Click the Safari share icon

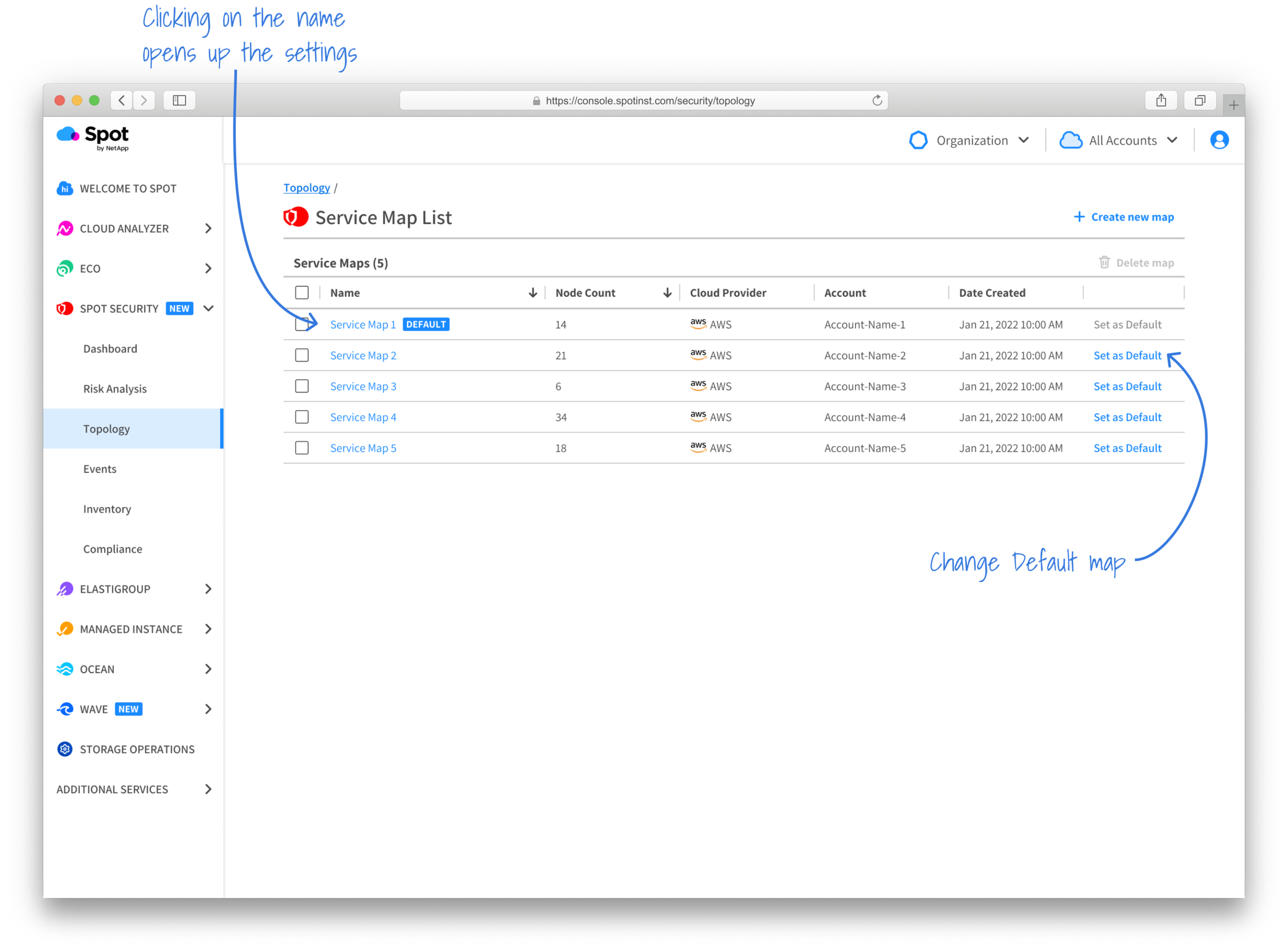[1161, 100]
